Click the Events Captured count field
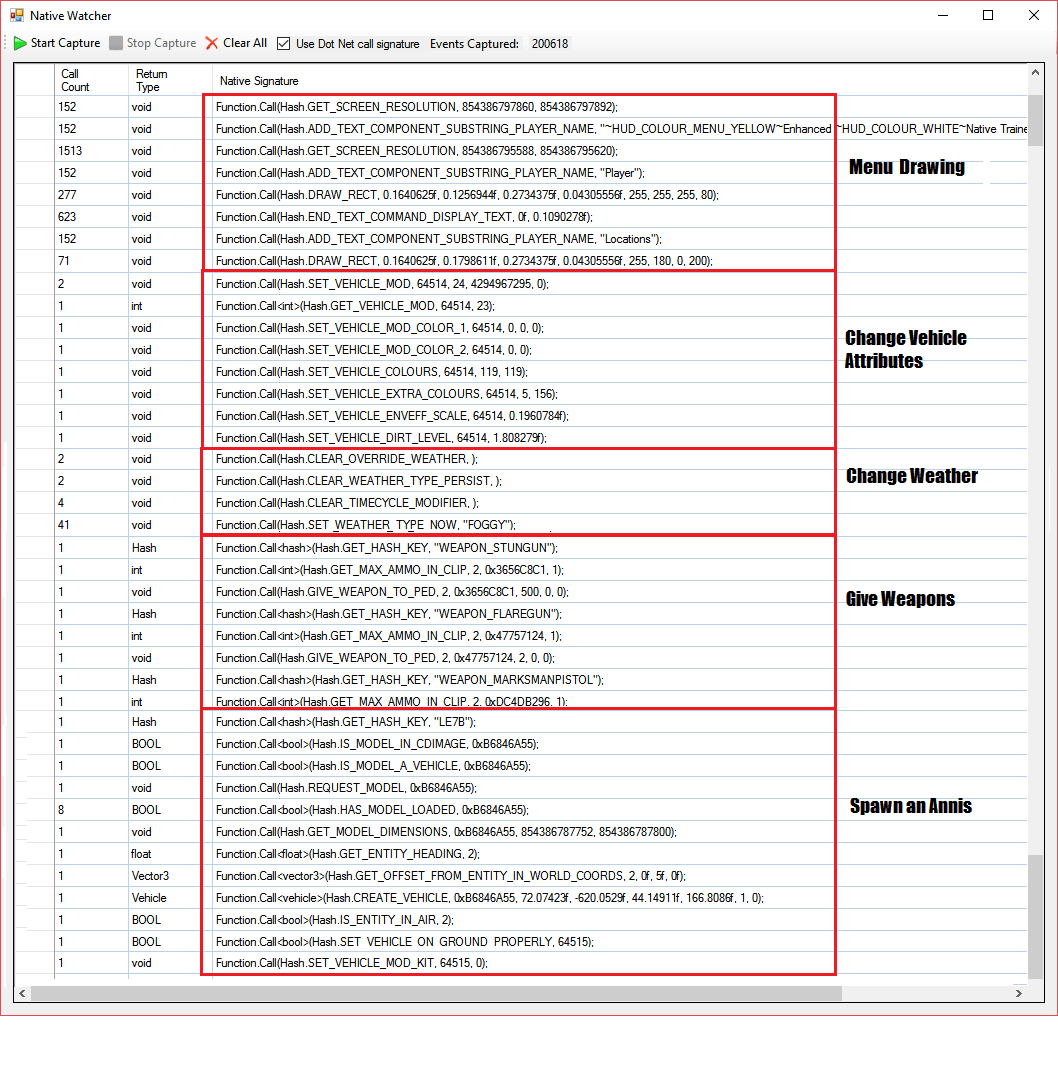 point(549,43)
